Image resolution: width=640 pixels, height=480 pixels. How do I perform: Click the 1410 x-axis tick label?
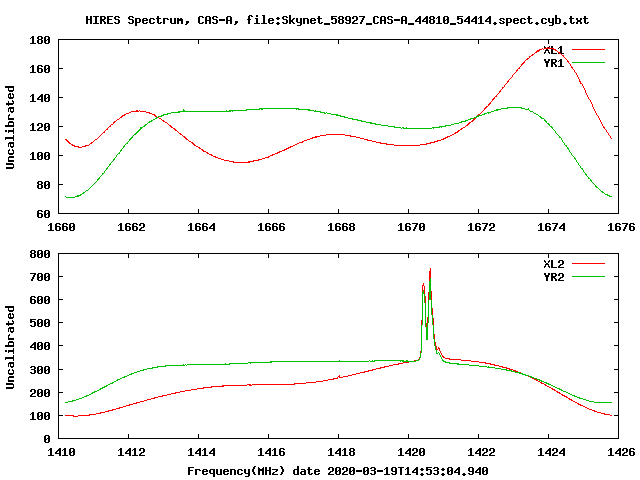coord(61,452)
